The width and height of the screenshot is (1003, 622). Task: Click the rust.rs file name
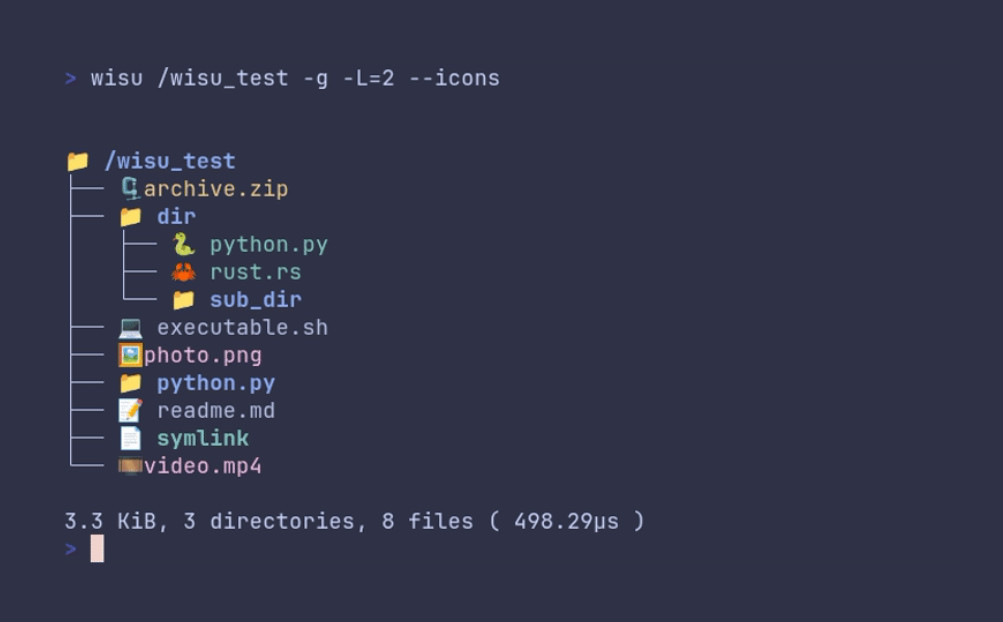[255, 272]
